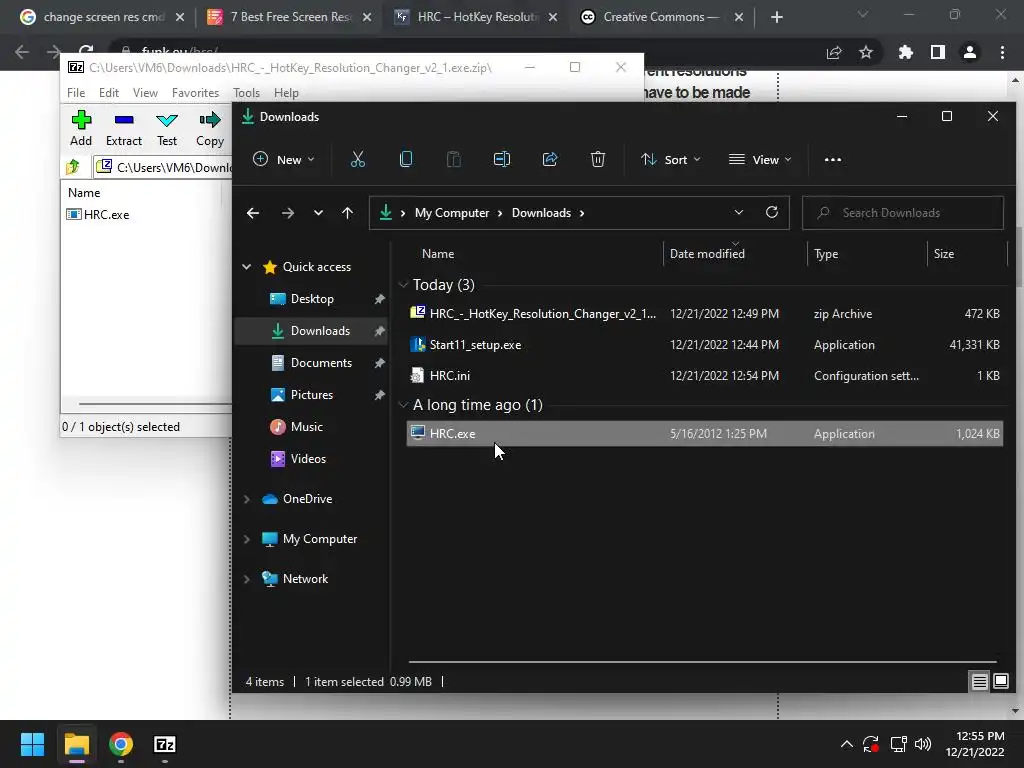The image size is (1024, 768).
Task: Click Chrome share page icon
Action: pos(834,52)
